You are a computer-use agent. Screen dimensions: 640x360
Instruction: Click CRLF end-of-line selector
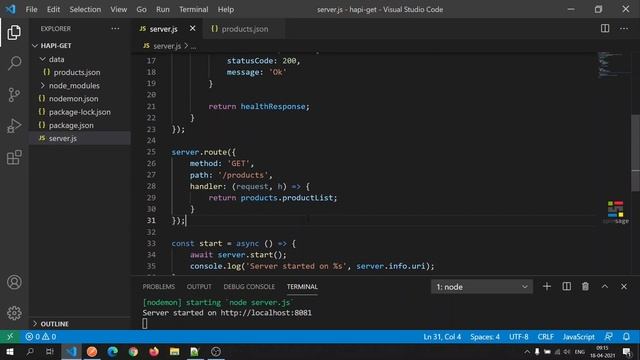(545, 337)
